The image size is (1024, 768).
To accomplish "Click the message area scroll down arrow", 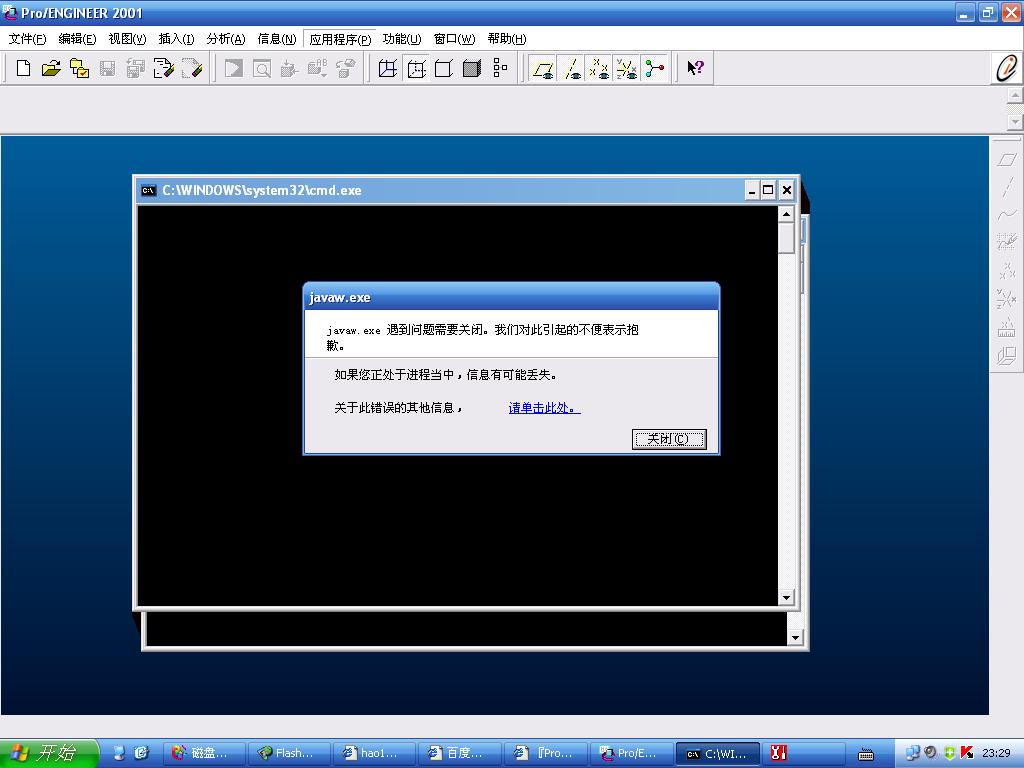I will click(1014, 121).
